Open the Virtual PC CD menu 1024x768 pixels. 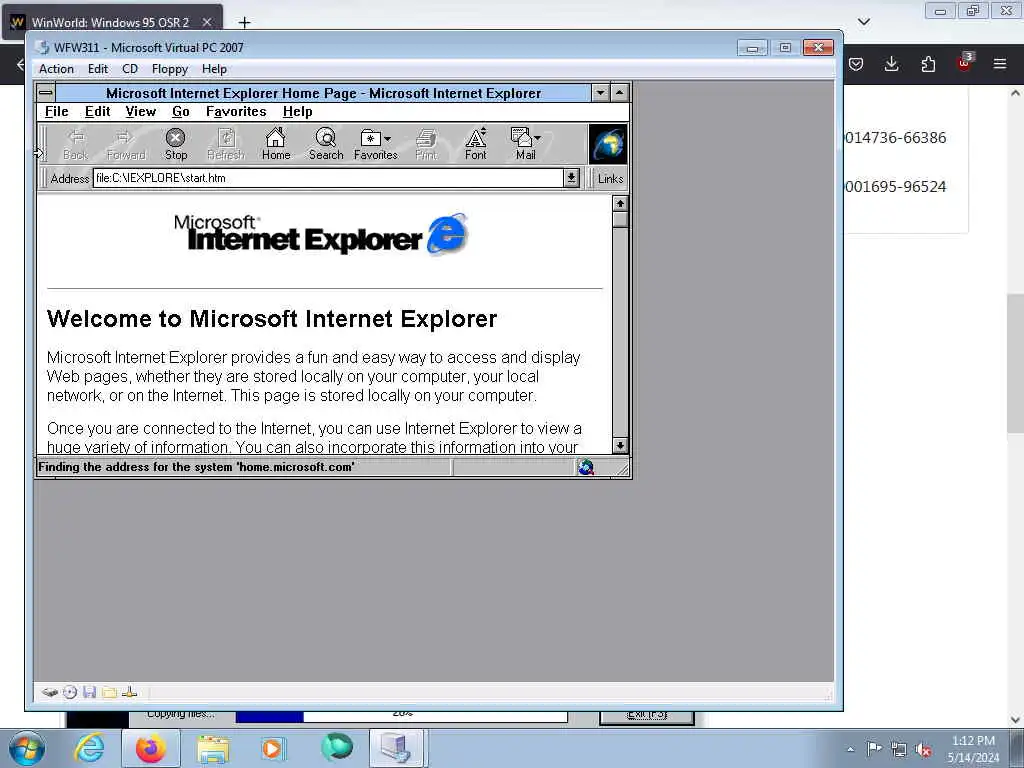pos(130,69)
